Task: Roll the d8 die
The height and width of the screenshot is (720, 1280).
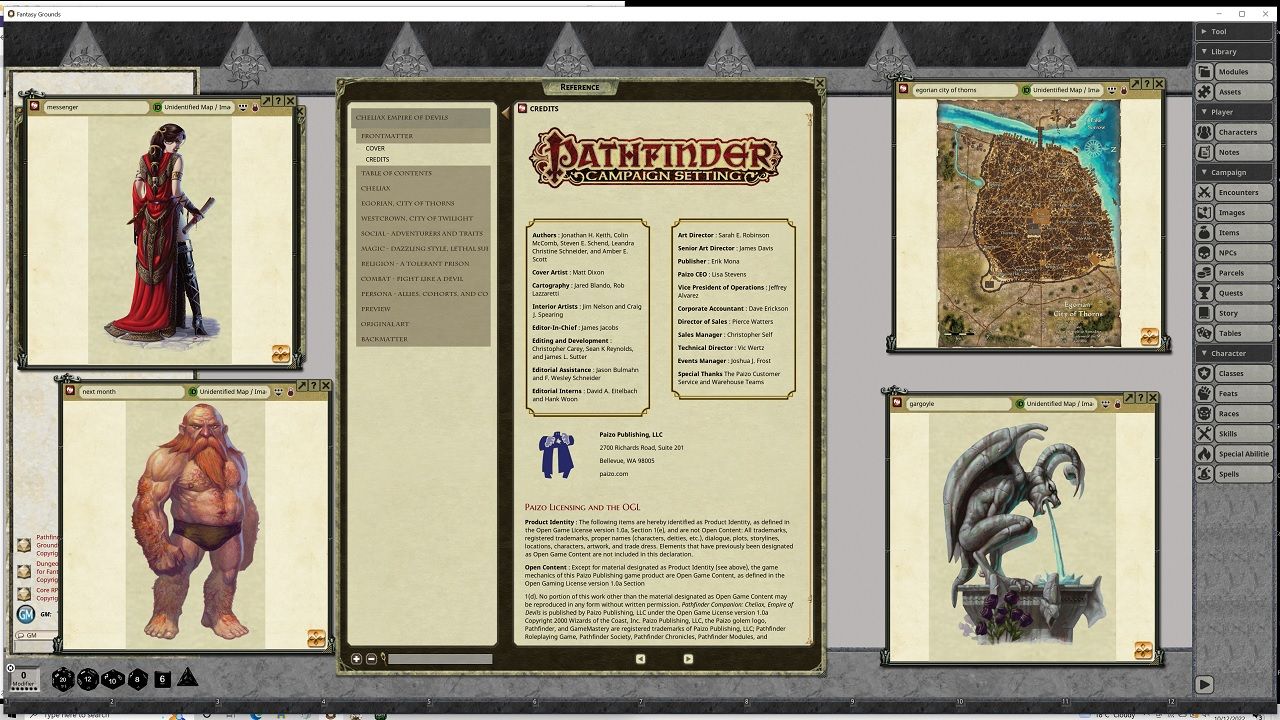Action: (x=137, y=680)
